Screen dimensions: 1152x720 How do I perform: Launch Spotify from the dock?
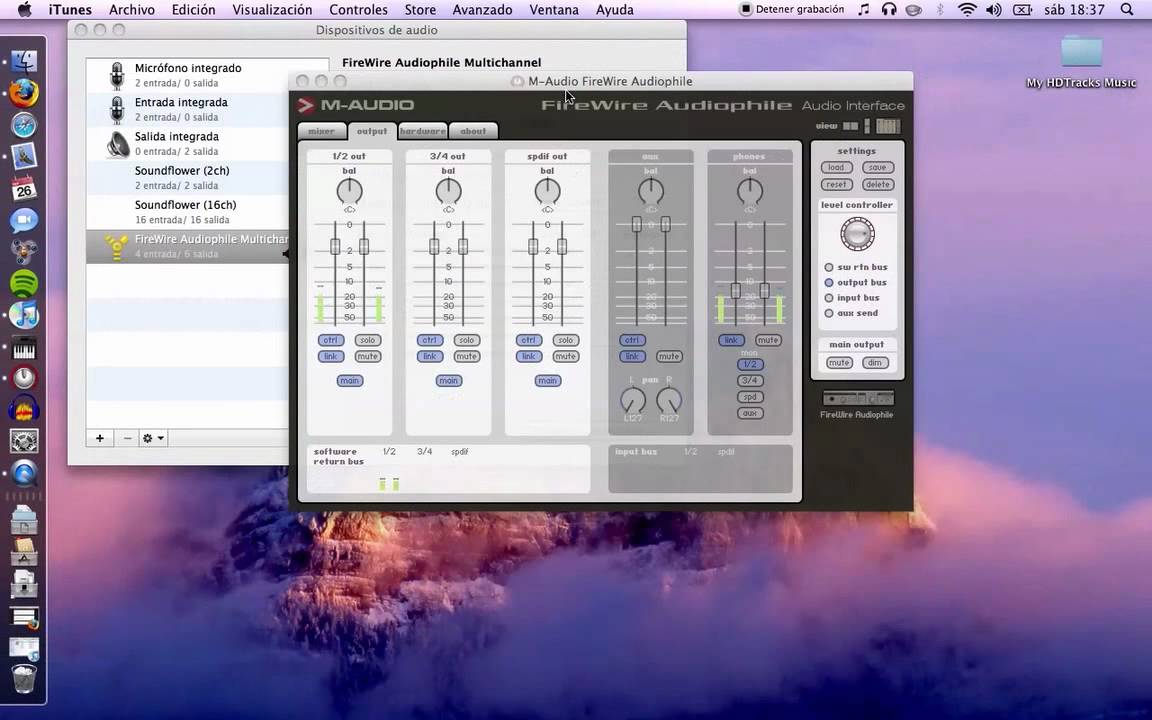(x=24, y=284)
